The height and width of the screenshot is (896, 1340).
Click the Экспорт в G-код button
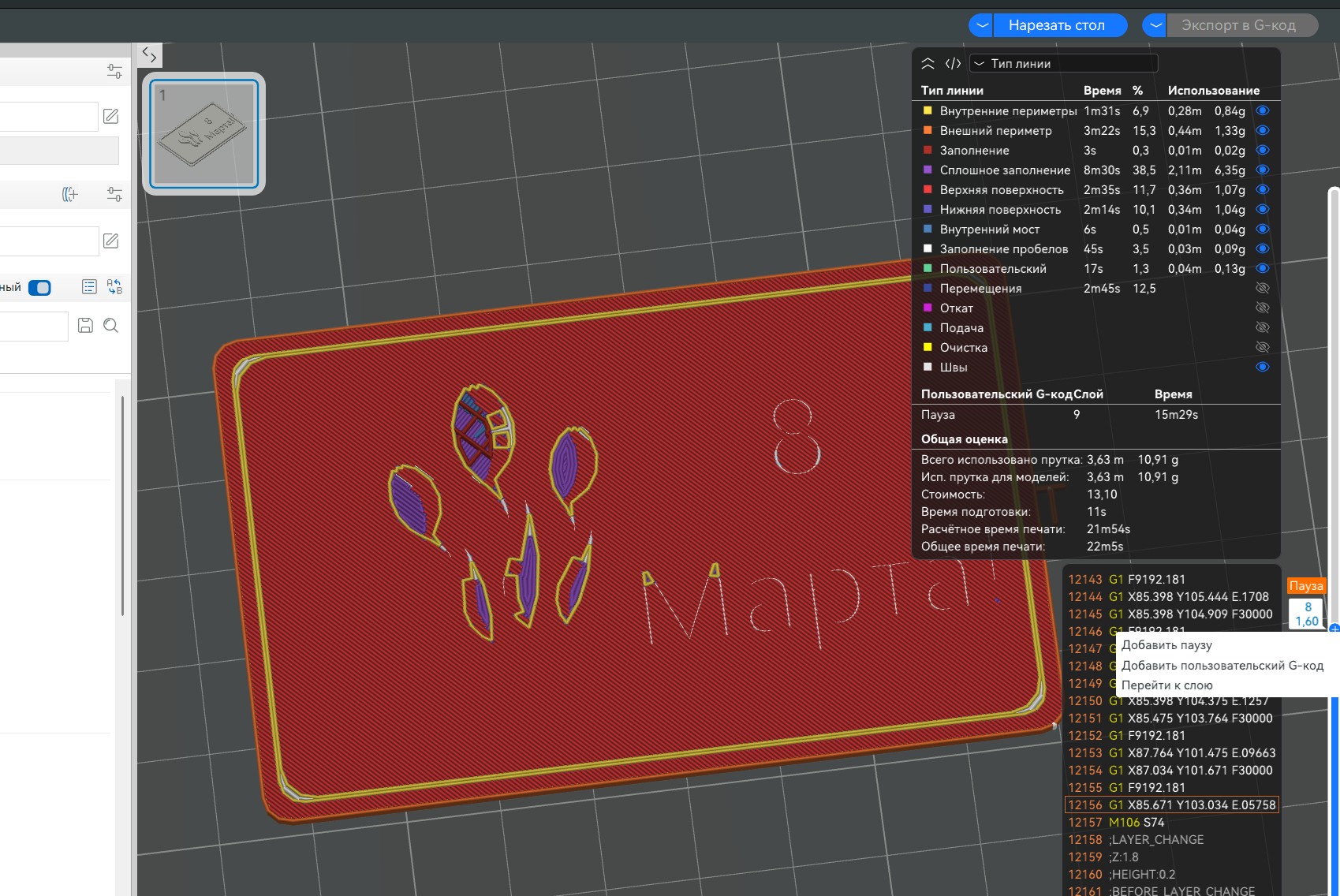(x=1238, y=25)
